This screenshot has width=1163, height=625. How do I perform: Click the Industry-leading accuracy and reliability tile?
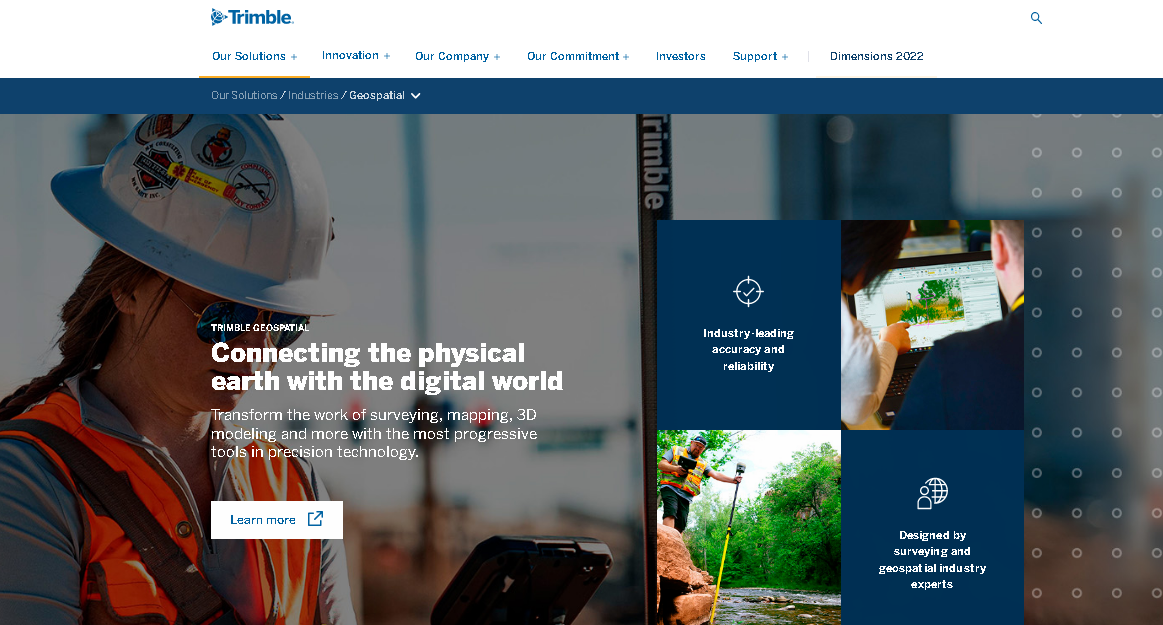[748, 324]
